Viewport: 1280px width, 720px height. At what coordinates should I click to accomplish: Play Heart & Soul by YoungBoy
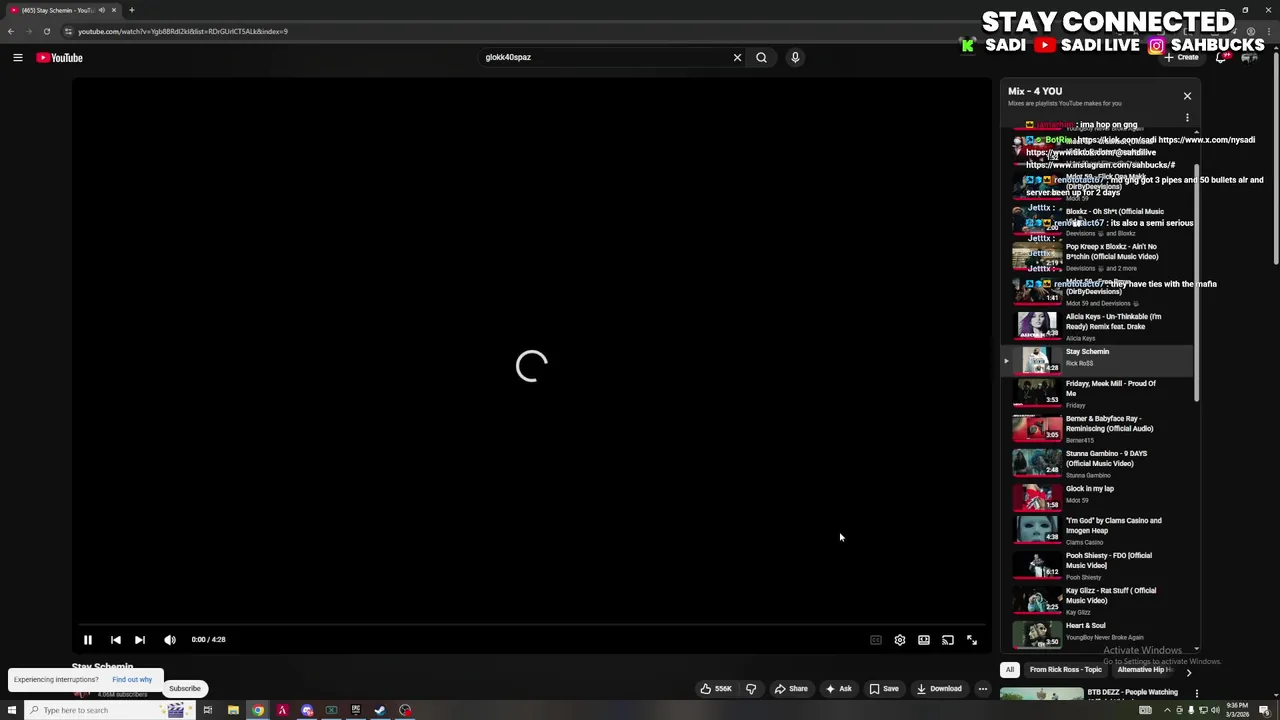[x=1098, y=634]
